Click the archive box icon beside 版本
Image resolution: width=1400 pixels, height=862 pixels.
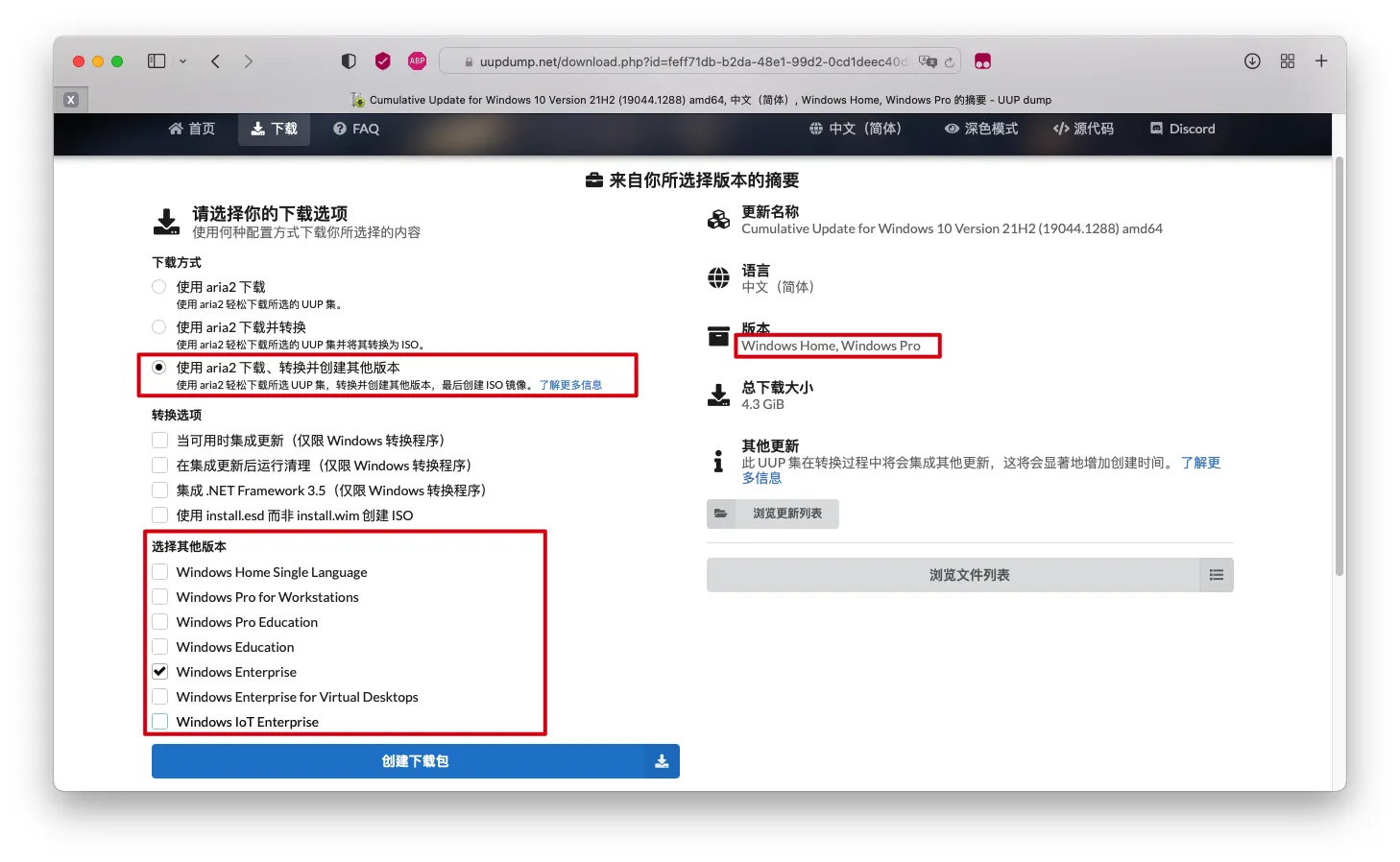tap(718, 336)
